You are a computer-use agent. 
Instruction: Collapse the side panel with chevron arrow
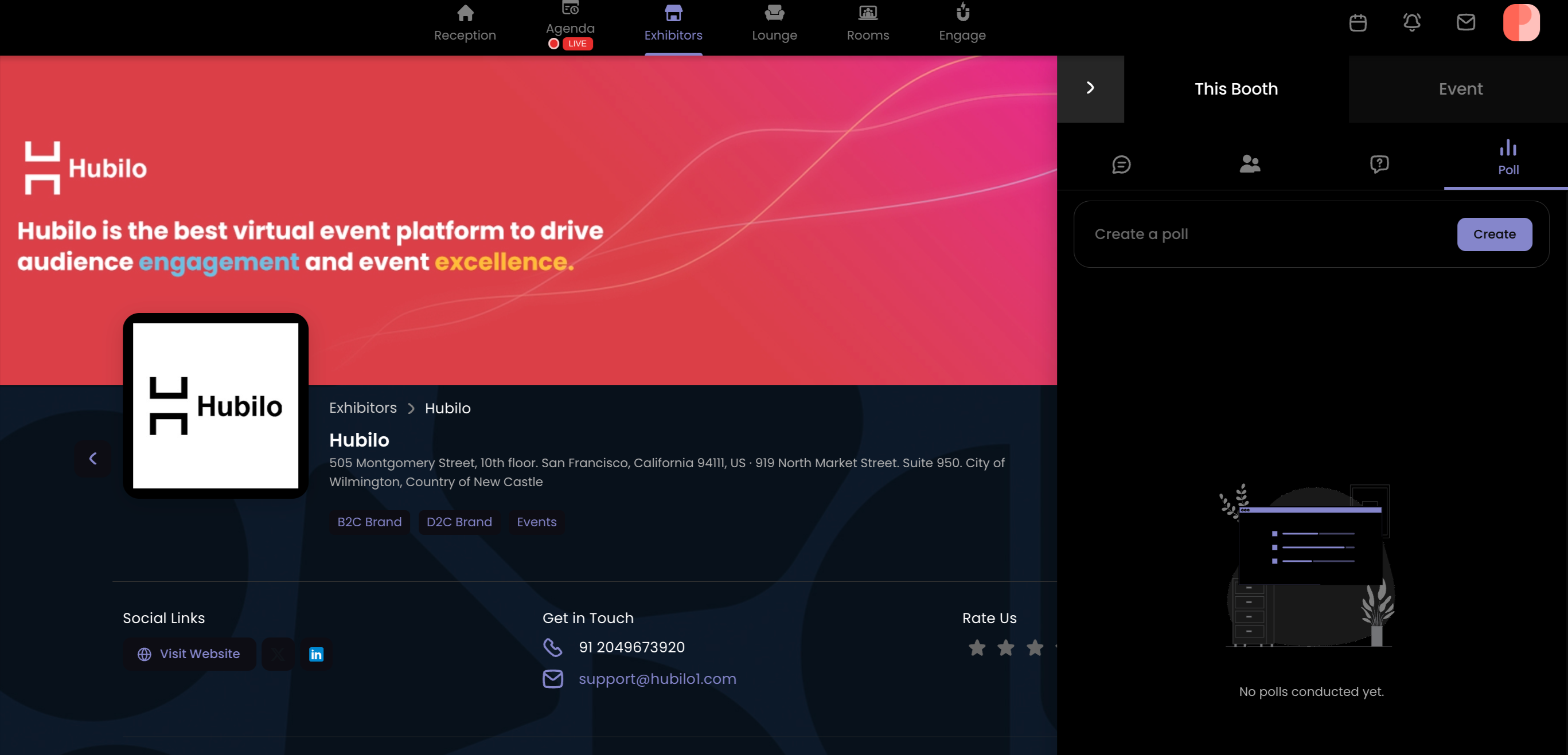(x=1090, y=88)
